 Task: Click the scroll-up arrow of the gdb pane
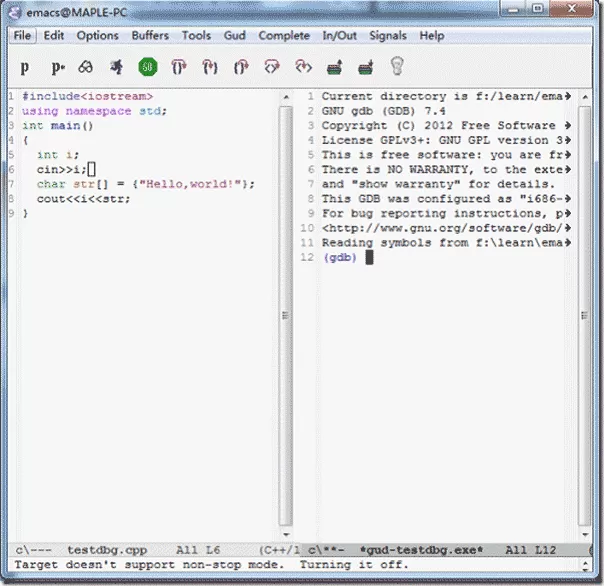click(x=585, y=97)
